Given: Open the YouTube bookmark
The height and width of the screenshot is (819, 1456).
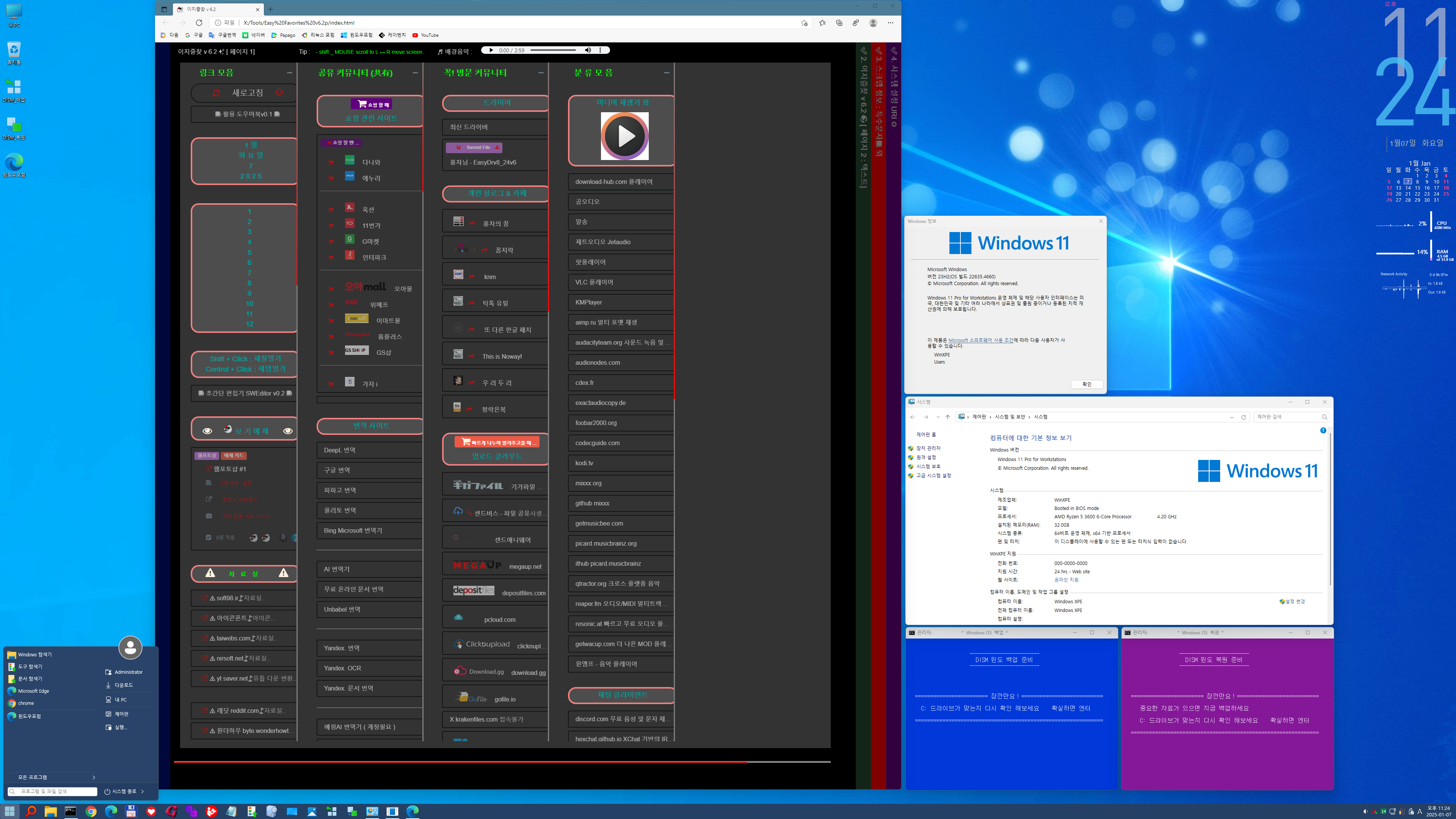Looking at the screenshot, I should point(425,35).
